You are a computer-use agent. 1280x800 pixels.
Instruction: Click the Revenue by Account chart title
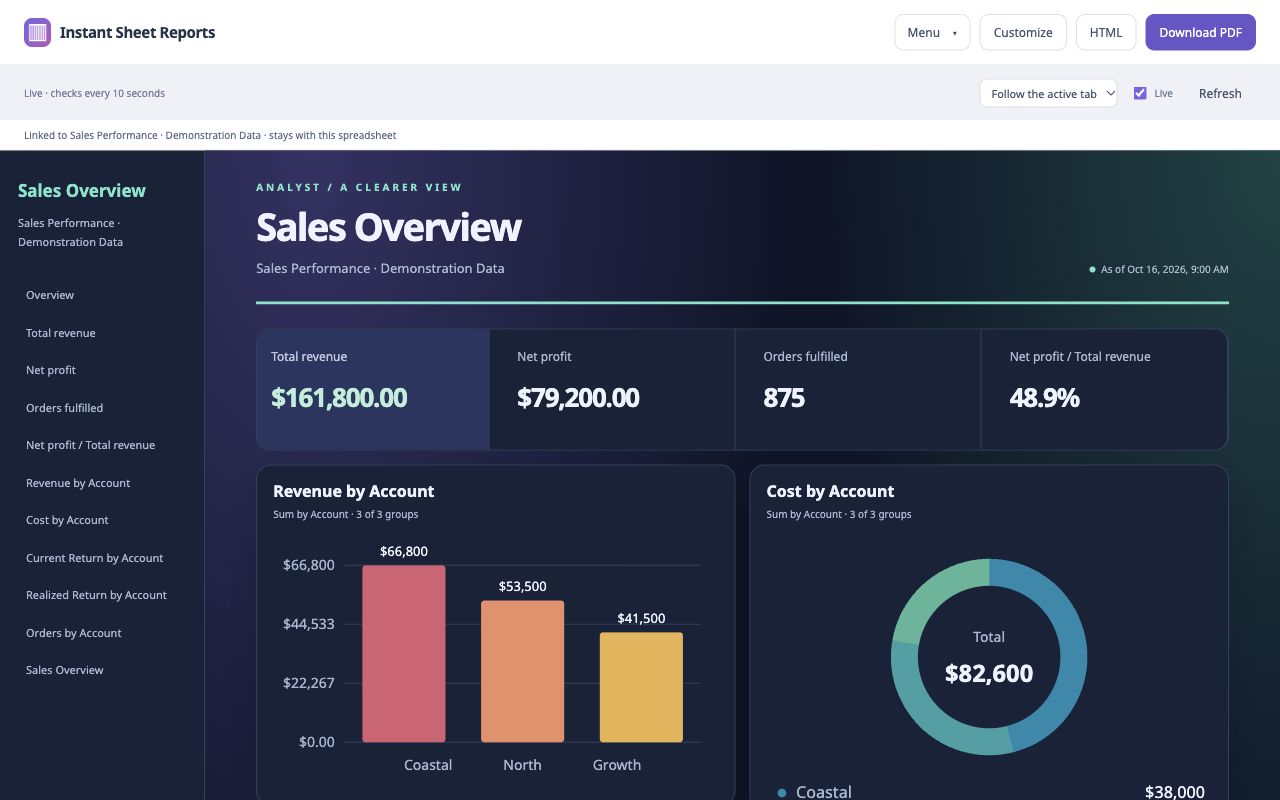tap(353, 491)
